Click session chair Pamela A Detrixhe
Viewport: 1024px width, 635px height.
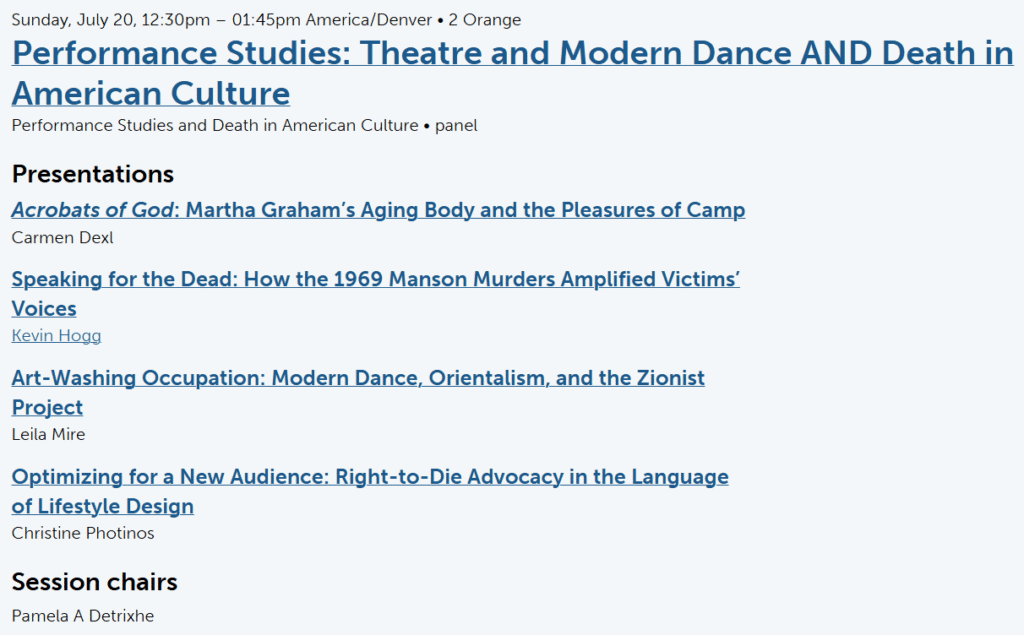[83, 615]
